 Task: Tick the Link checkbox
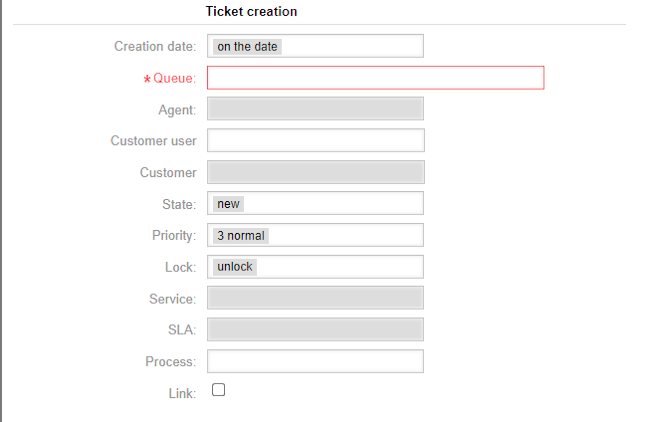219,391
